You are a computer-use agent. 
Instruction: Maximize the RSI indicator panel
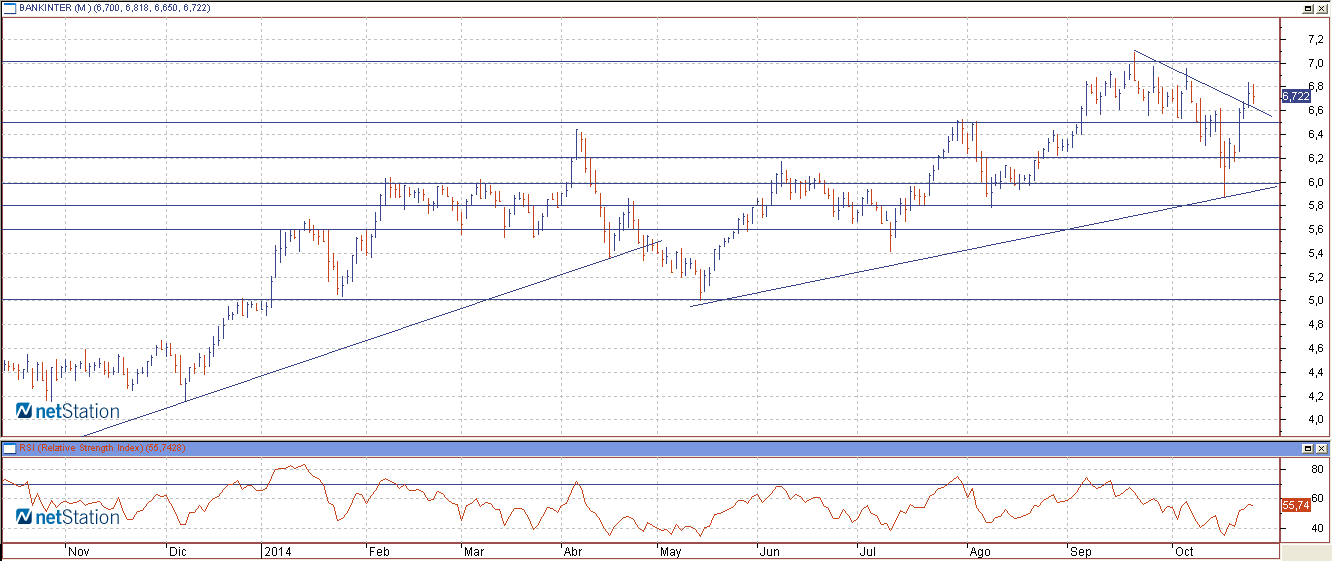pos(1308,448)
